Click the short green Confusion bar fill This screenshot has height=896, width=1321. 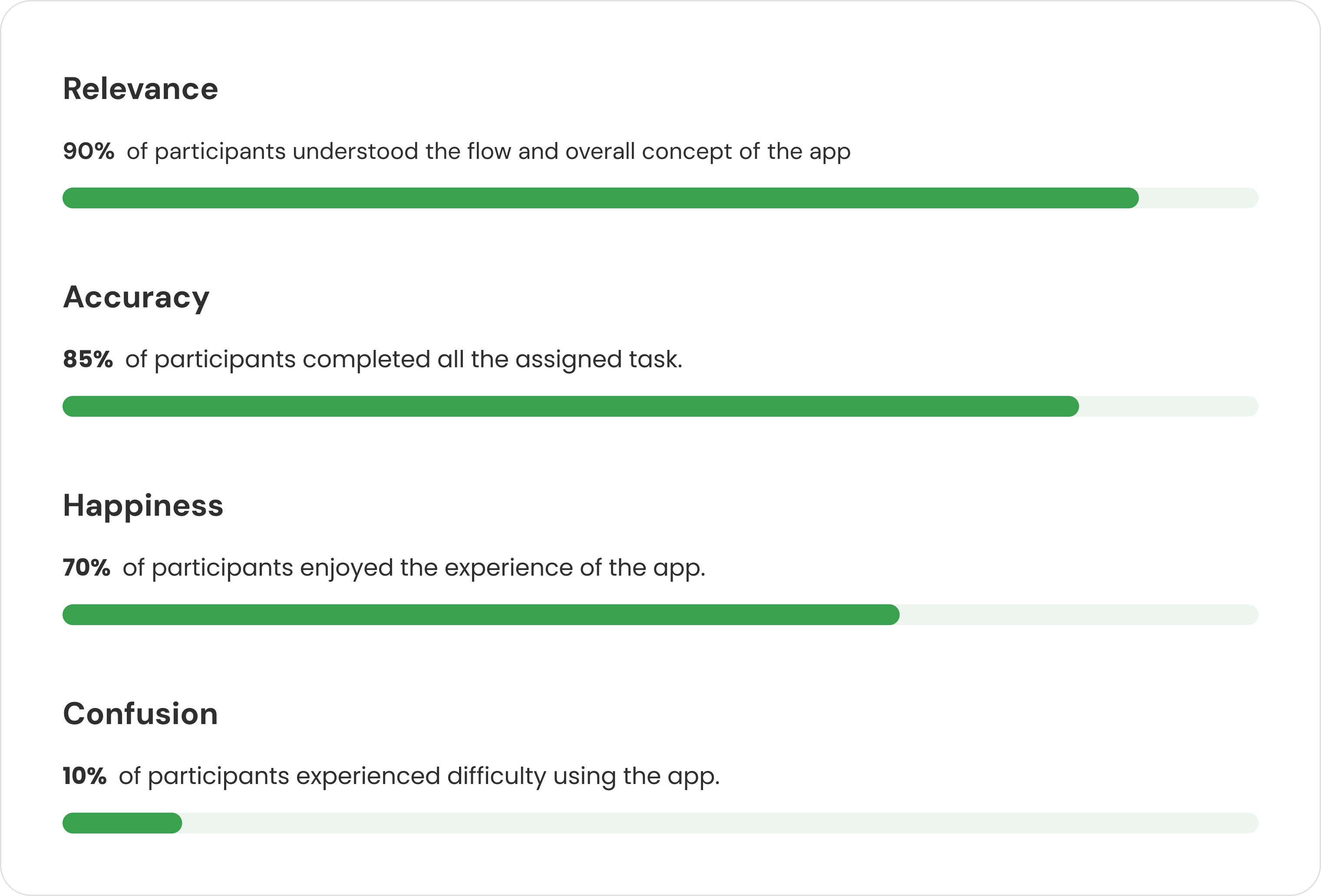click(122, 823)
